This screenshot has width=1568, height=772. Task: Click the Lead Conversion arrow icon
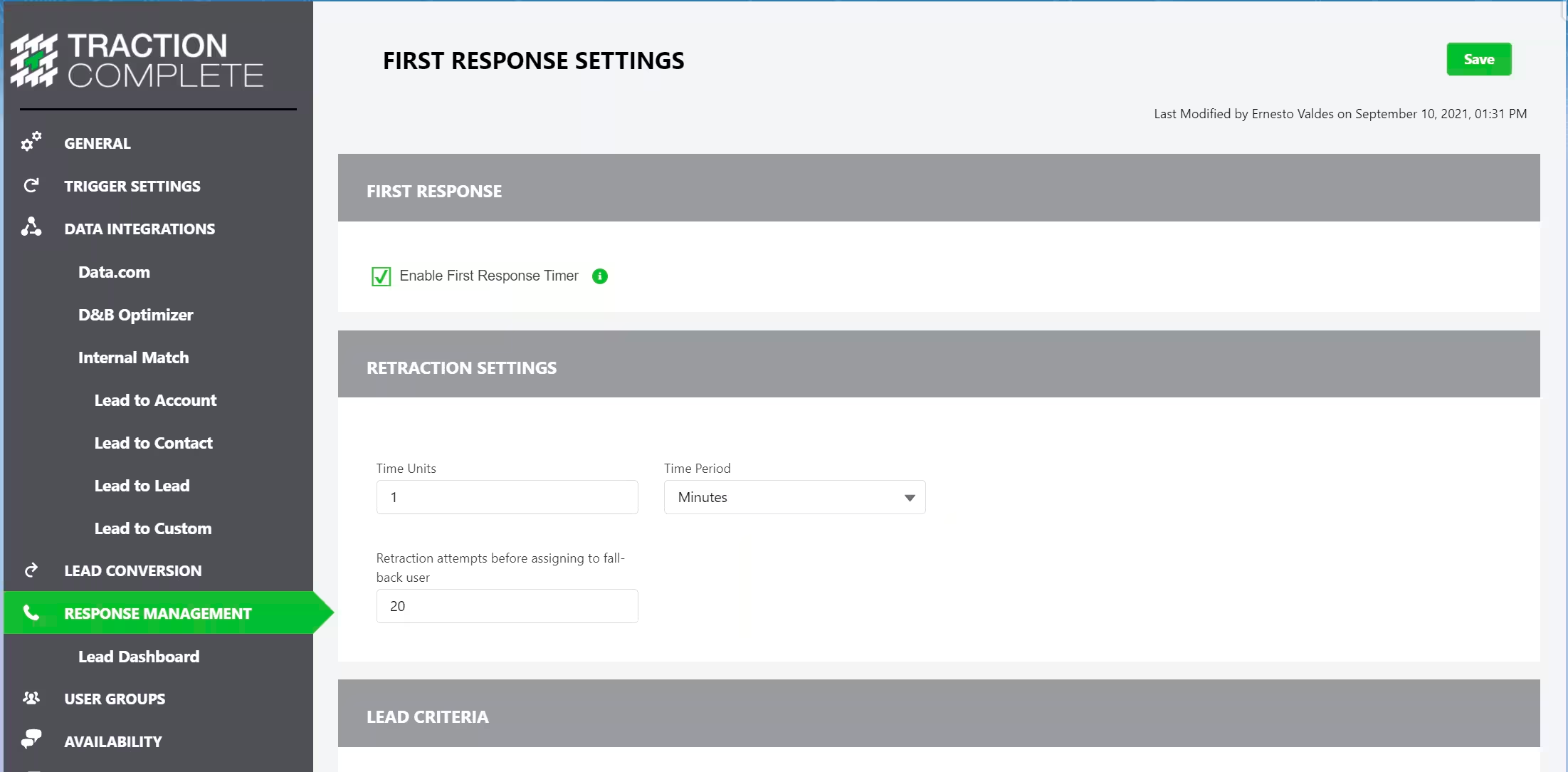pos(31,570)
